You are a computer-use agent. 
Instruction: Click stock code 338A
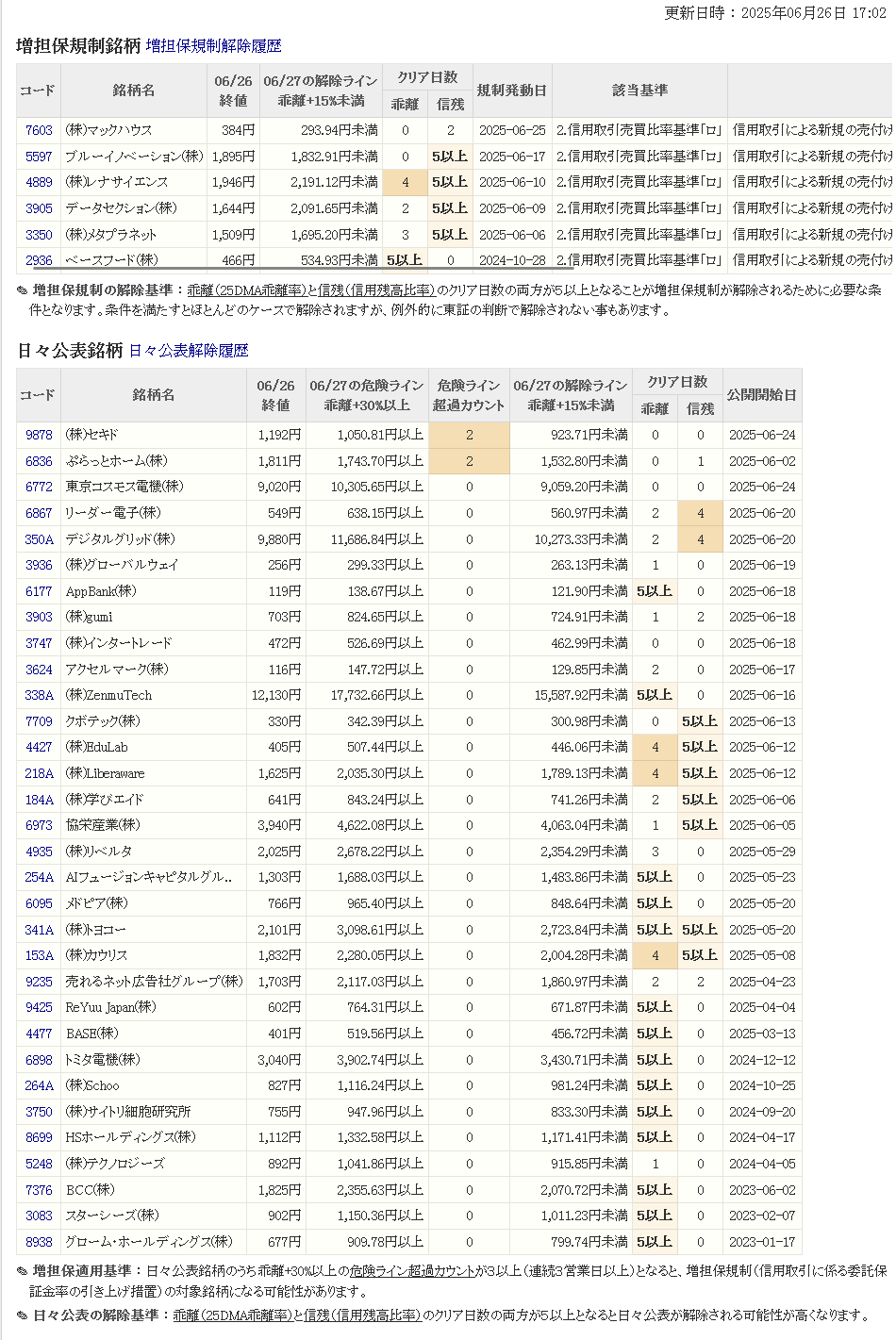pyautogui.click(x=39, y=695)
